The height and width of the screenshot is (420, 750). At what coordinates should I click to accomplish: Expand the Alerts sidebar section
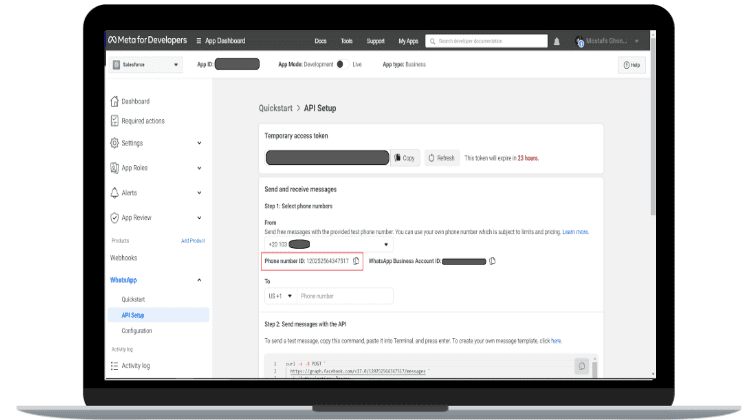click(x=199, y=193)
